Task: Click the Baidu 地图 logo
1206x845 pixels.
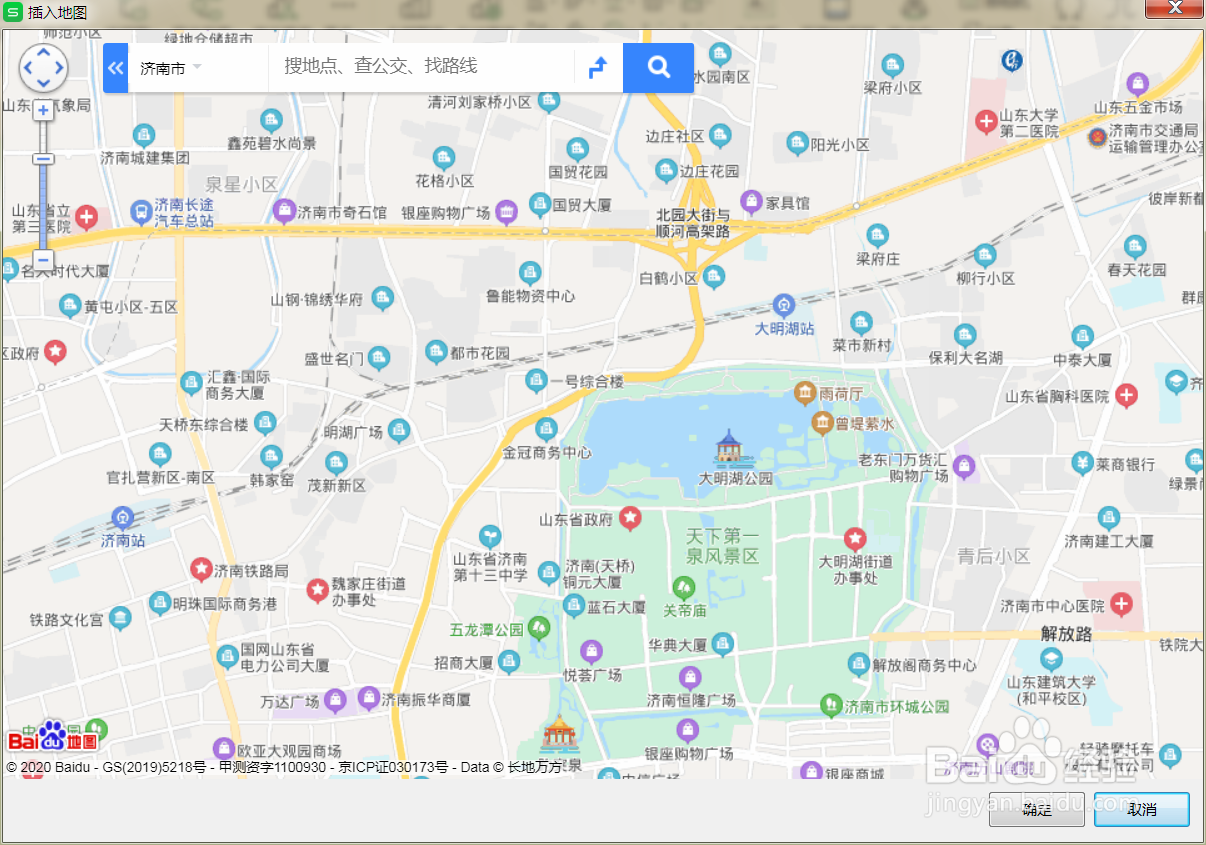Action: tap(52, 738)
